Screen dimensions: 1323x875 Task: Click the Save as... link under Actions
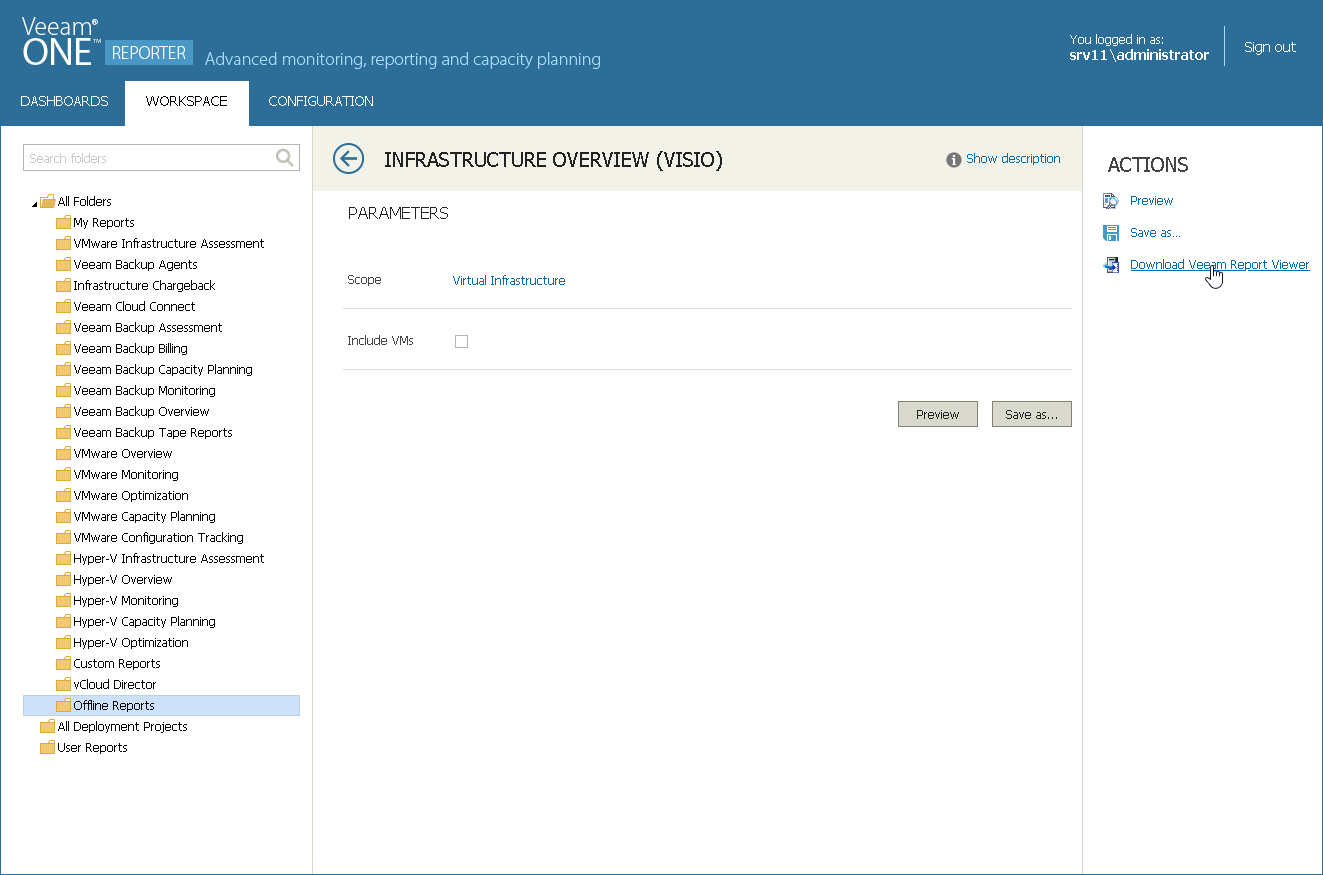point(1155,233)
